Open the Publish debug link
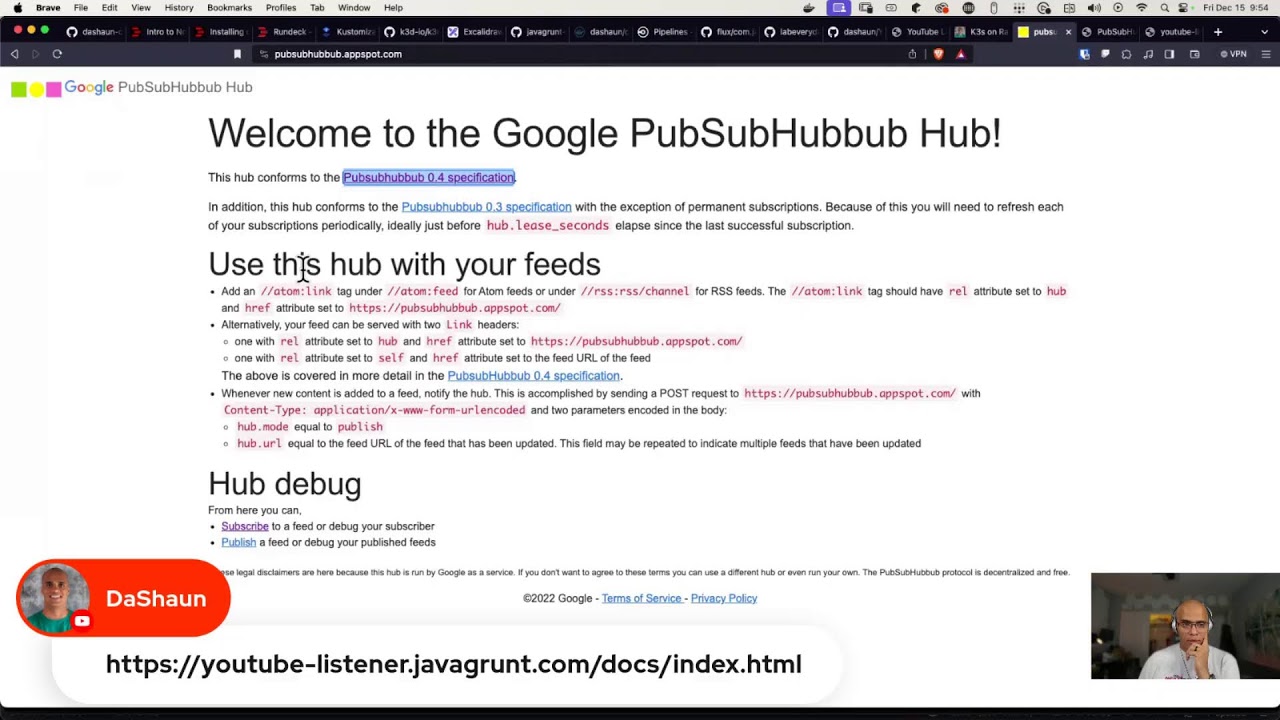 238,542
